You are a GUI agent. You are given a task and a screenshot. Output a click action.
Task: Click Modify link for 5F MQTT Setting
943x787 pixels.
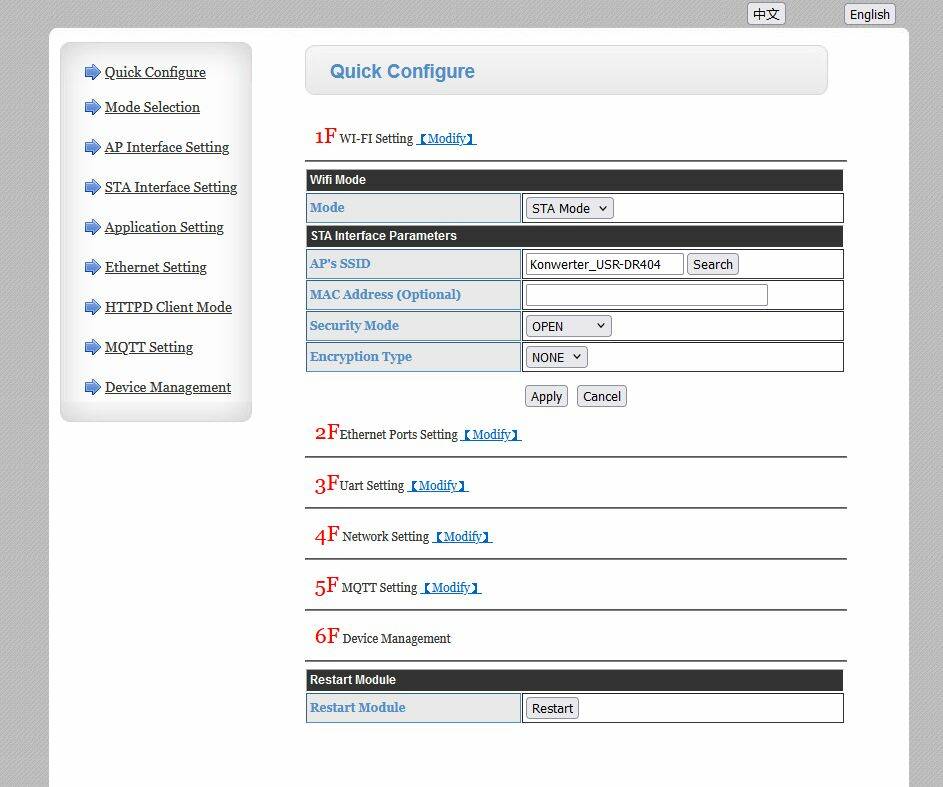click(x=451, y=588)
